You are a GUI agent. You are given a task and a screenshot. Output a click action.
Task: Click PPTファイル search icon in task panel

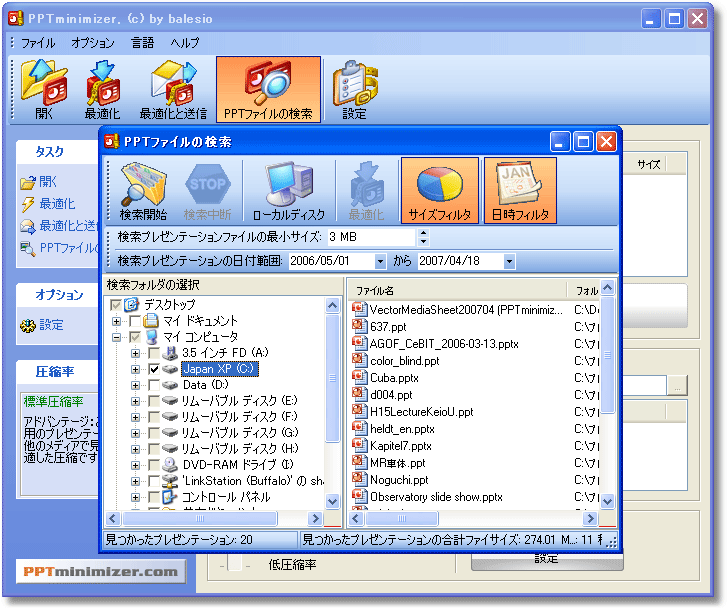pos(28,248)
